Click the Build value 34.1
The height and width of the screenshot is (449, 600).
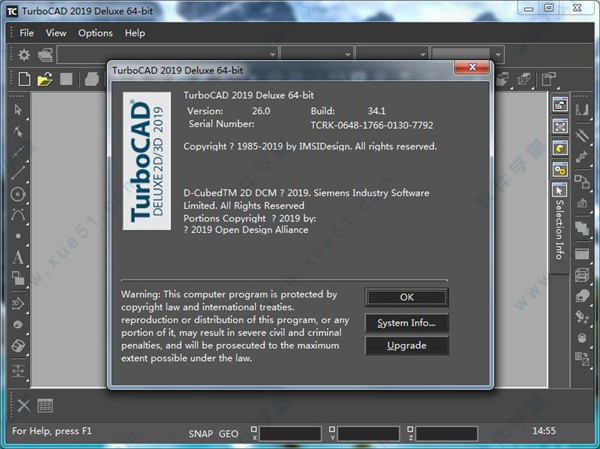[x=377, y=111]
